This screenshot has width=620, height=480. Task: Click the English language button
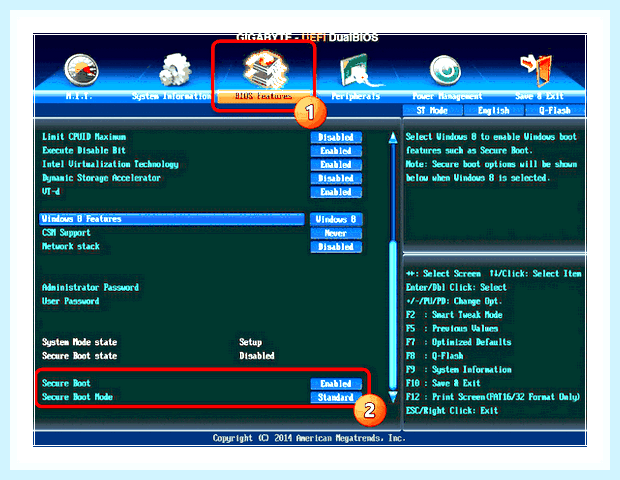click(493, 110)
